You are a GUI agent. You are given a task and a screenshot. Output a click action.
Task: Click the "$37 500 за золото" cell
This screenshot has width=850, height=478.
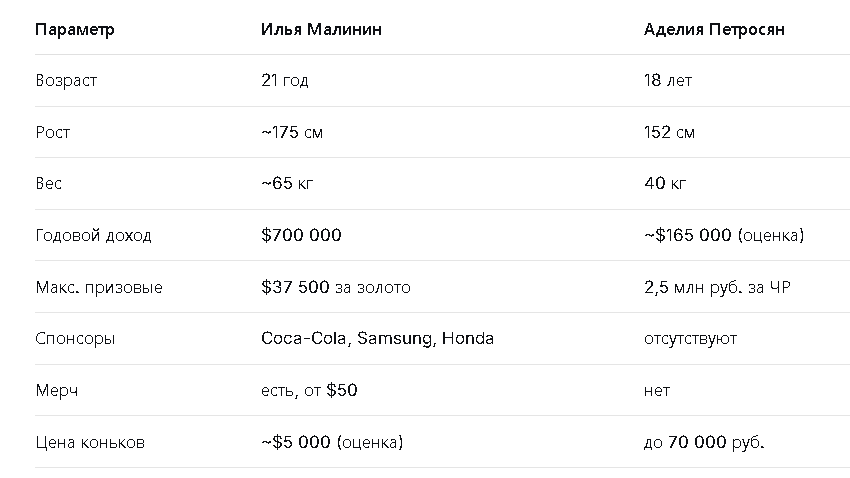(x=335, y=287)
